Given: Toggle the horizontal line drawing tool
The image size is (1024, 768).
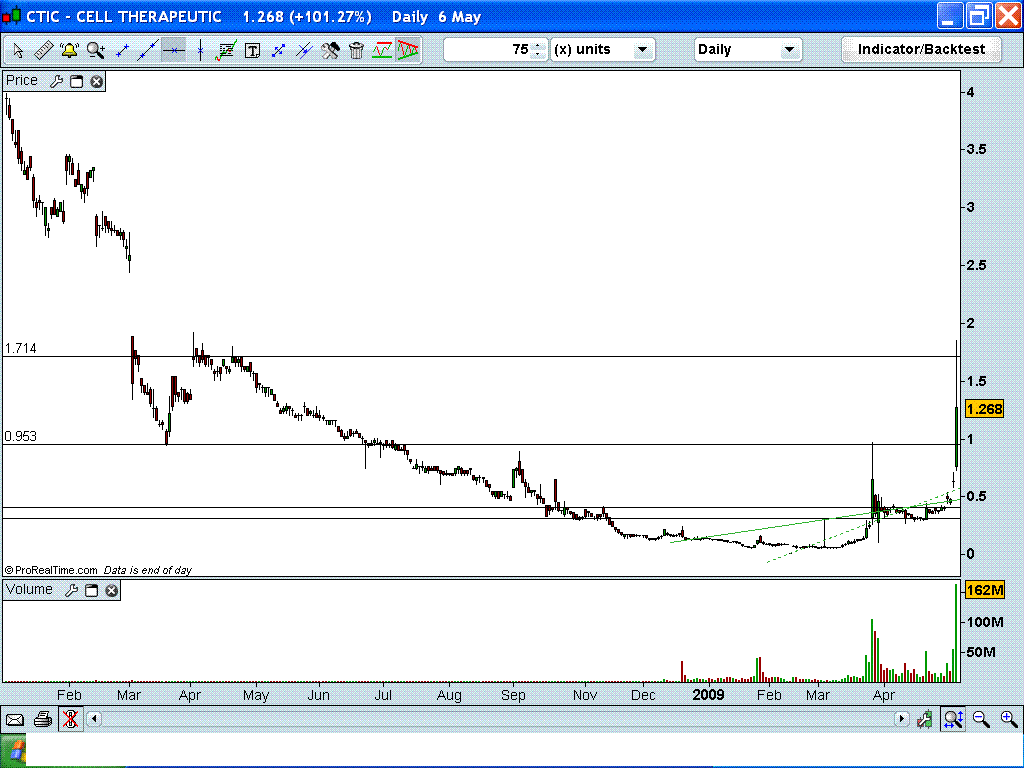Looking at the screenshot, I should tap(174, 50).
